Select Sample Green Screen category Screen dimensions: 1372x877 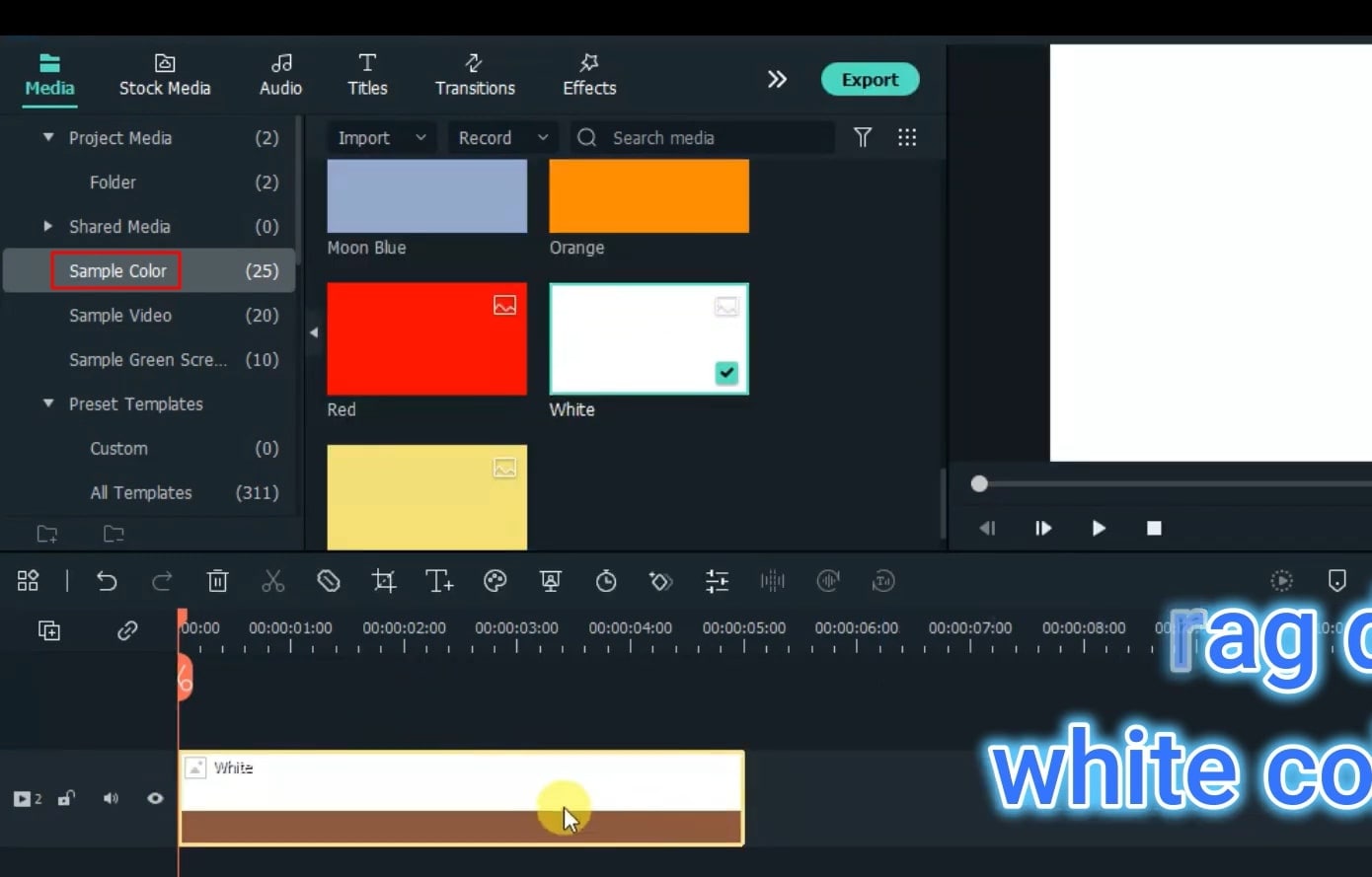point(148,360)
